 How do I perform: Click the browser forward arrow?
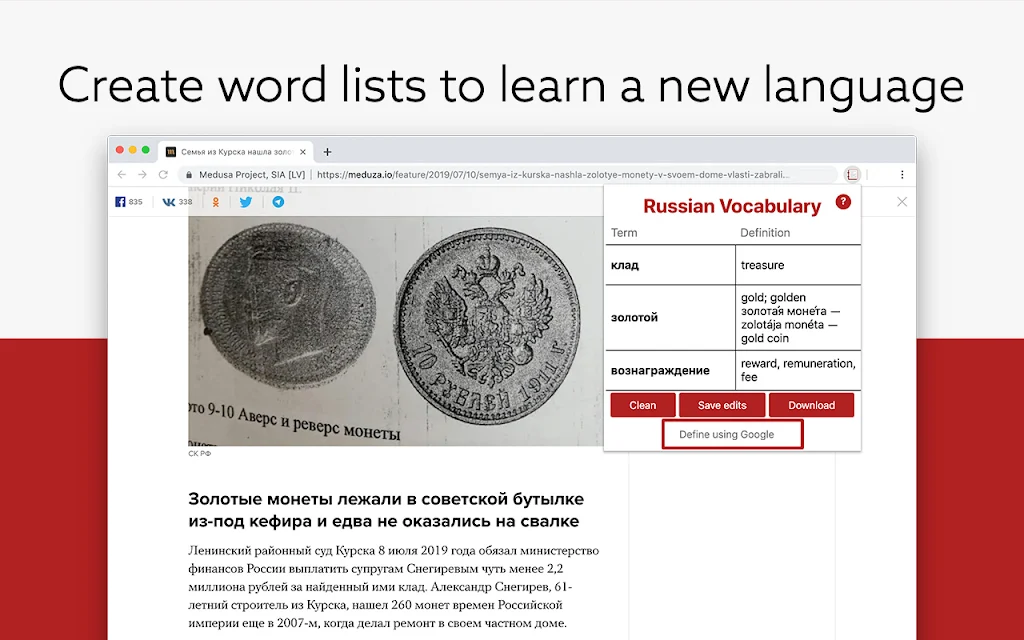click(x=142, y=174)
